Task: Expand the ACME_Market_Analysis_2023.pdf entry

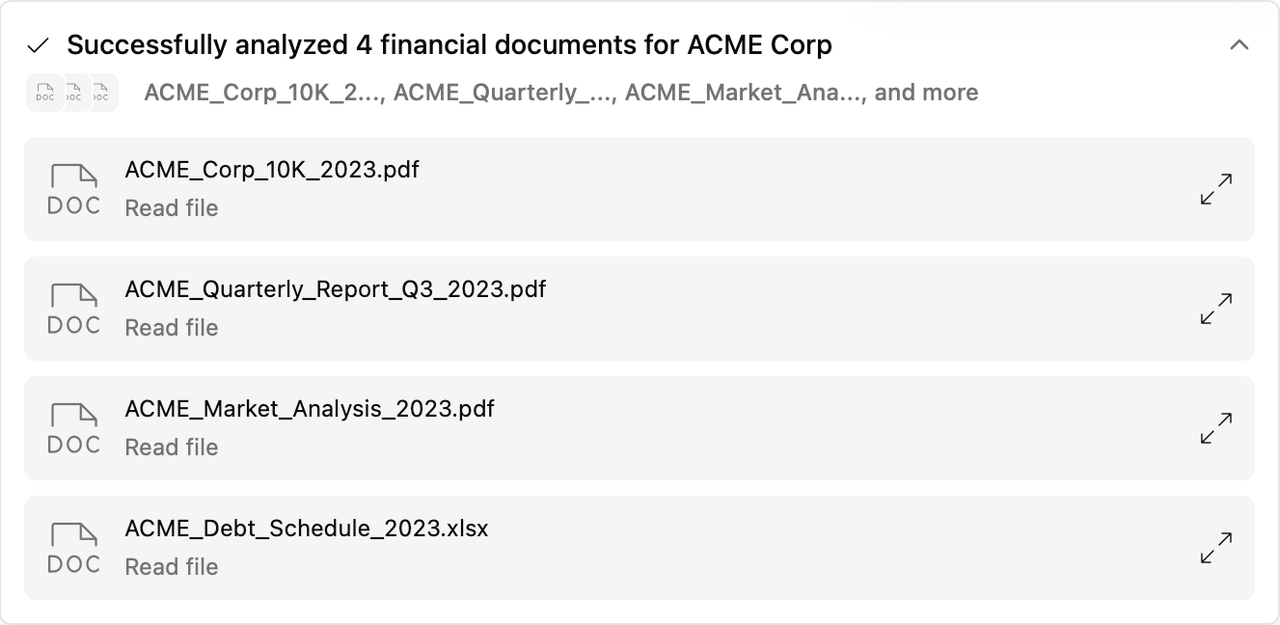Action: [1216, 428]
